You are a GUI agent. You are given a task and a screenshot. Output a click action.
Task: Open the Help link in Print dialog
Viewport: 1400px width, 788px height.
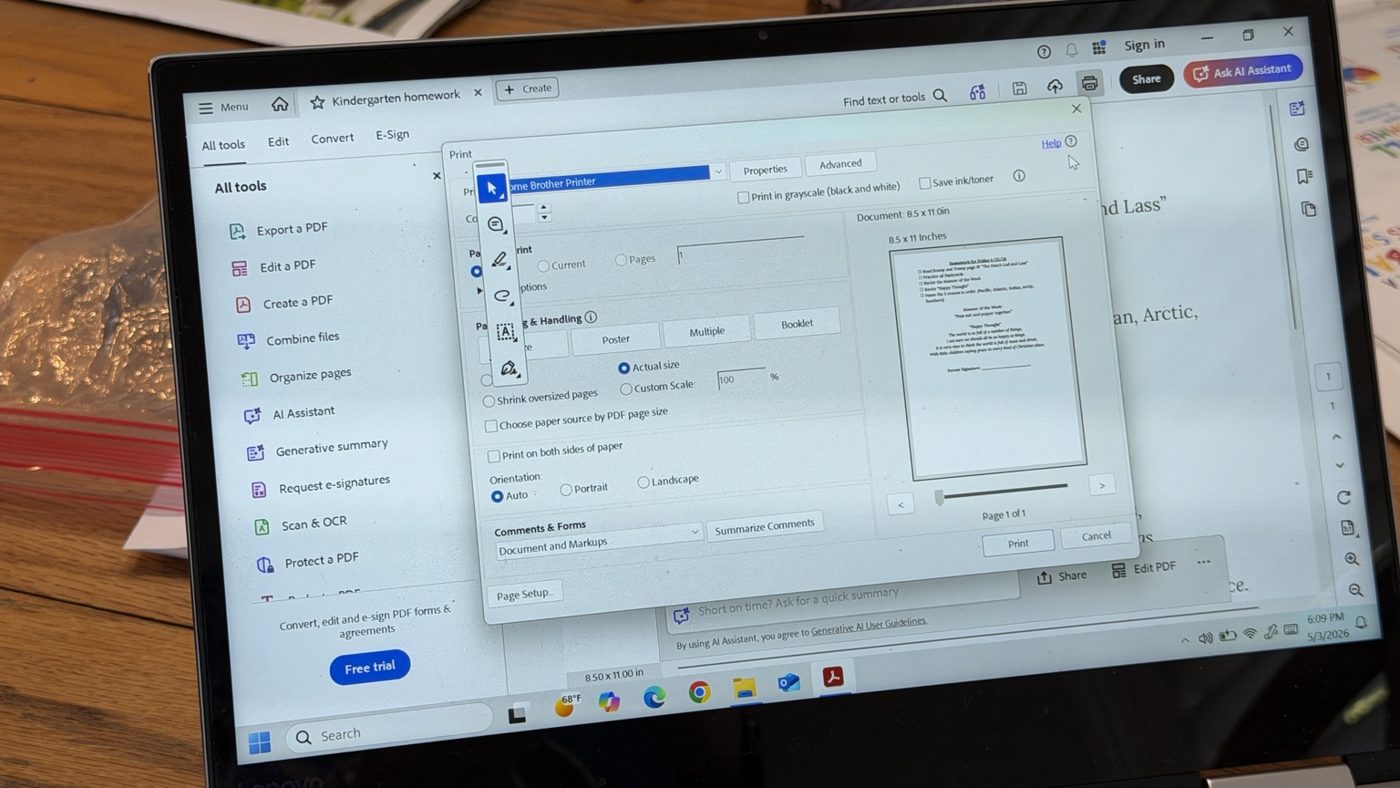(x=1050, y=143)
